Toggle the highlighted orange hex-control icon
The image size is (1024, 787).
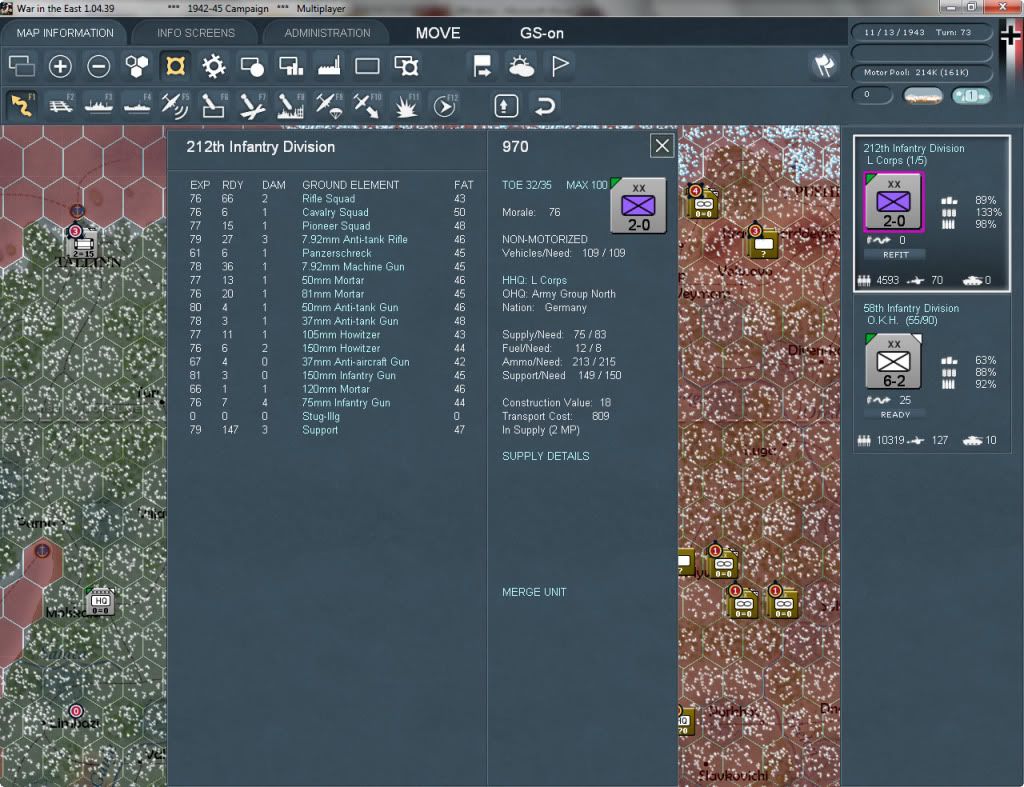pyautogui.click(x=176, y=66)
